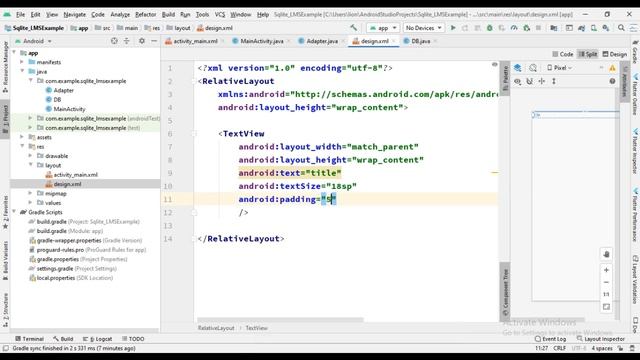The height and width of the screenshot is (360, 640).
Task: Expand the manifests folder
Action: click(22, 62)
